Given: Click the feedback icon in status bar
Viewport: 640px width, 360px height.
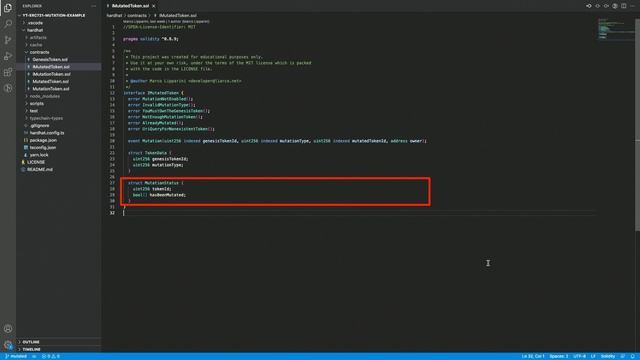Looking at the screenshot, I should point(623,356).
